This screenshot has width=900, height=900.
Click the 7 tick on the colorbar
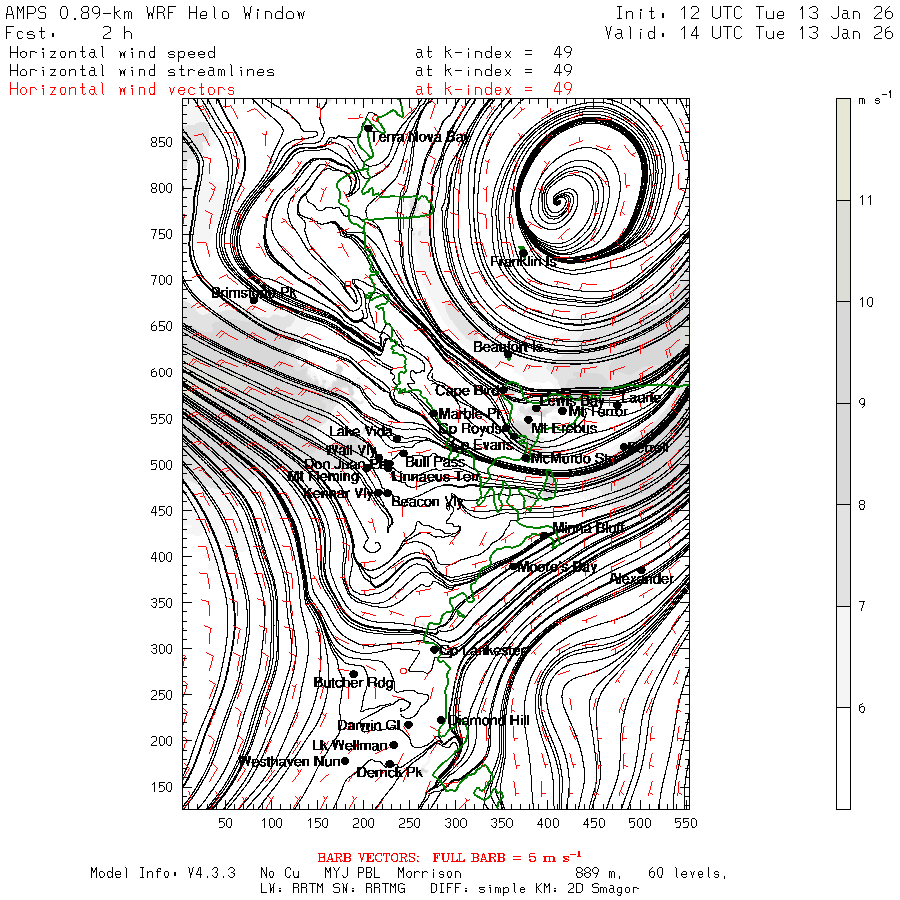(862, 606)
